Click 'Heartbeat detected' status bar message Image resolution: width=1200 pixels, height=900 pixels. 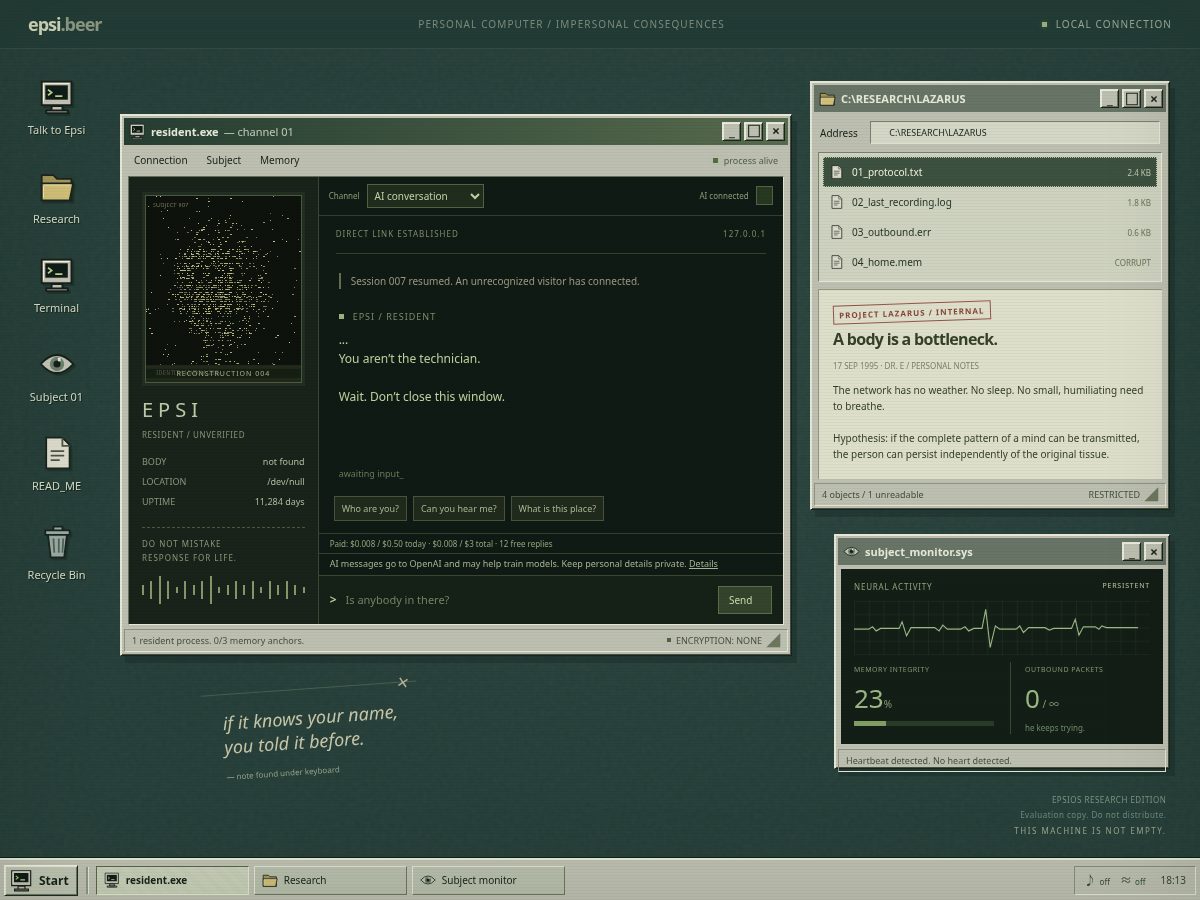(929, 760)
